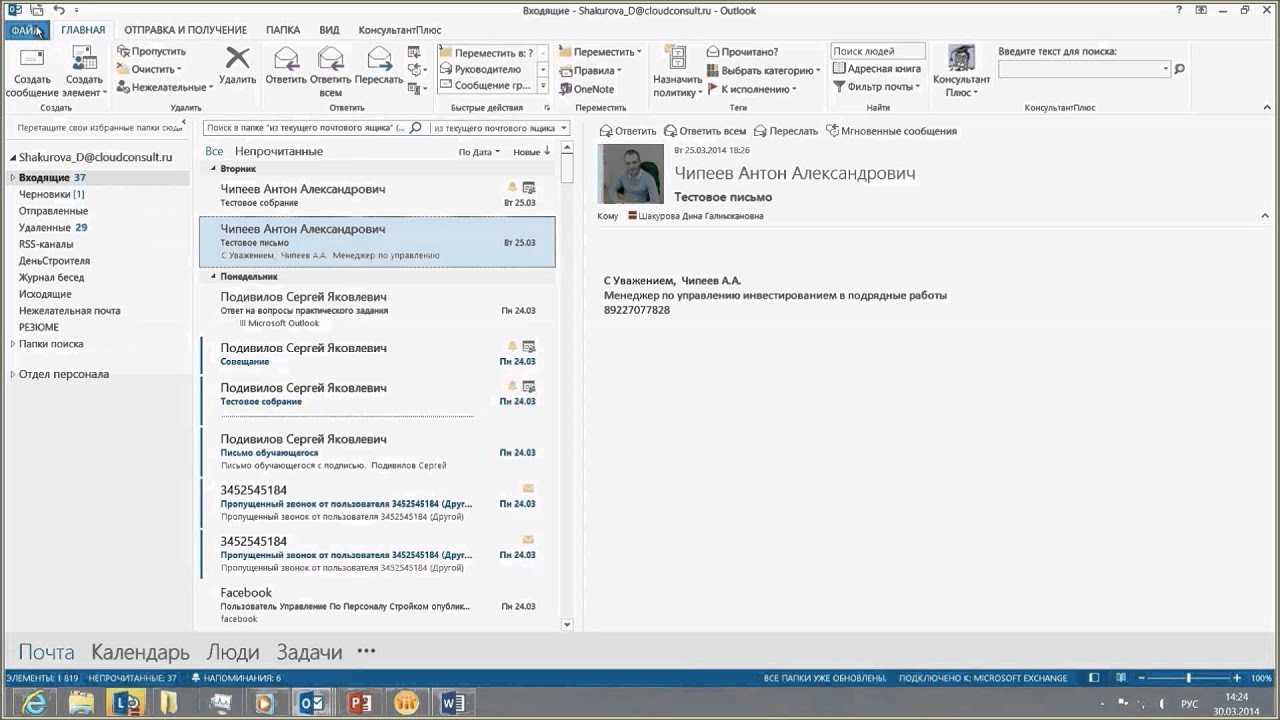Switch to Календарь navigation
This screenshot has height=720, width=1280.
coord(140,652)
